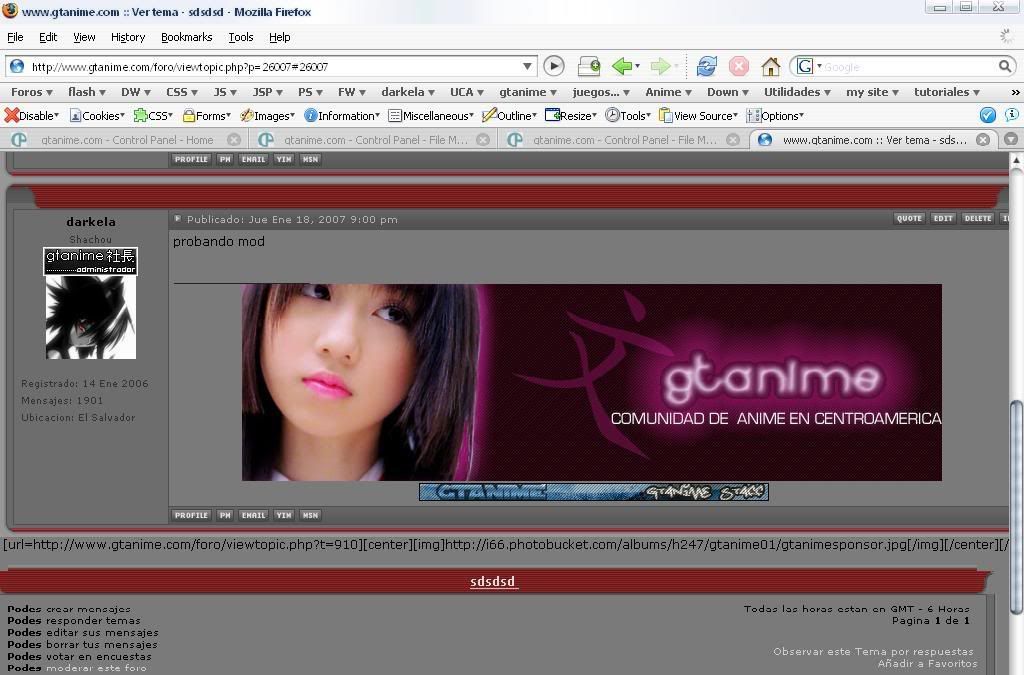The width and height of the screenshot is (1024, 675).
Task: Click the darkela username link
Action: (91, 222)
